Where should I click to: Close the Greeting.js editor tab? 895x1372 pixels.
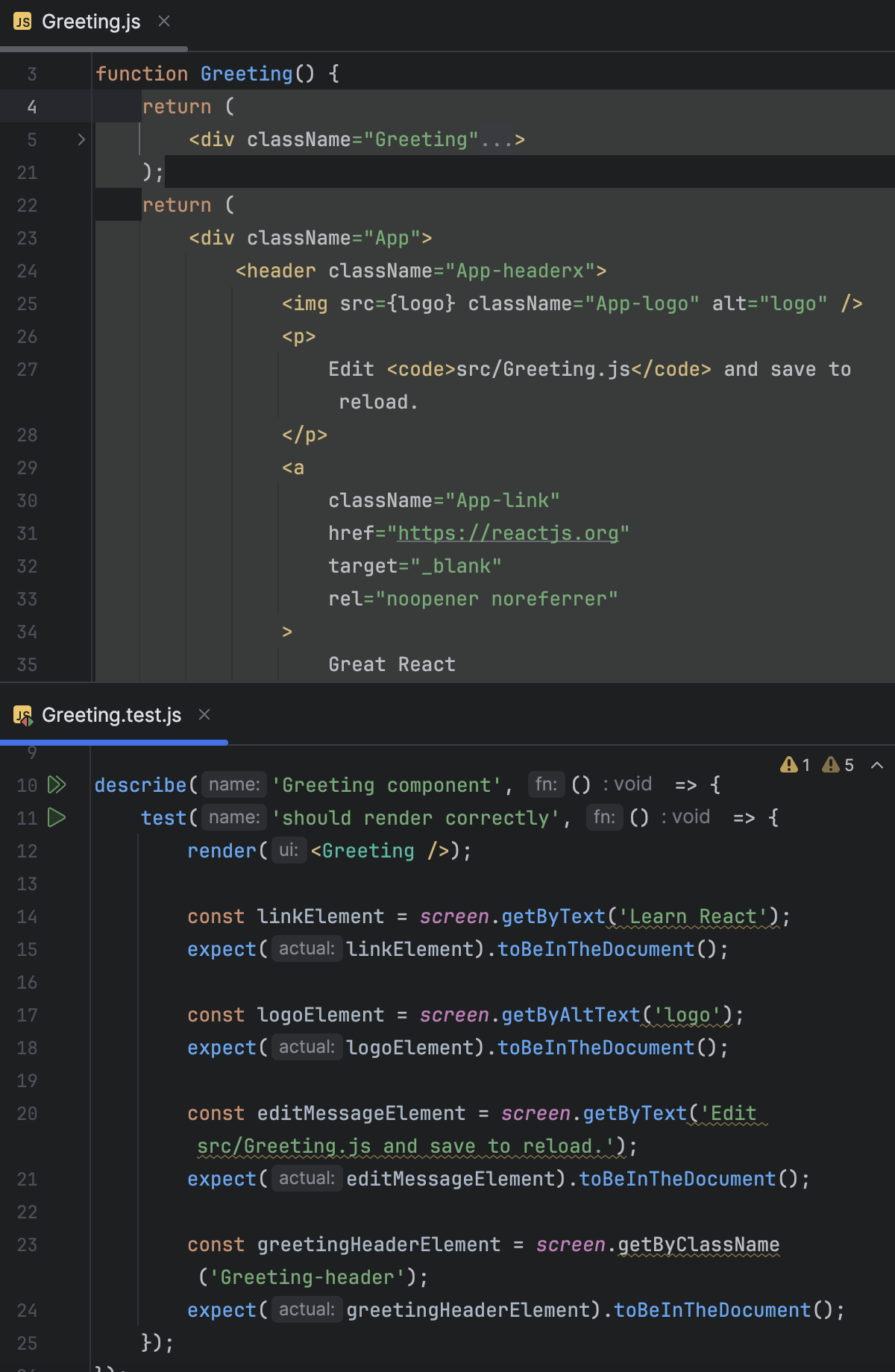(164, 22)
